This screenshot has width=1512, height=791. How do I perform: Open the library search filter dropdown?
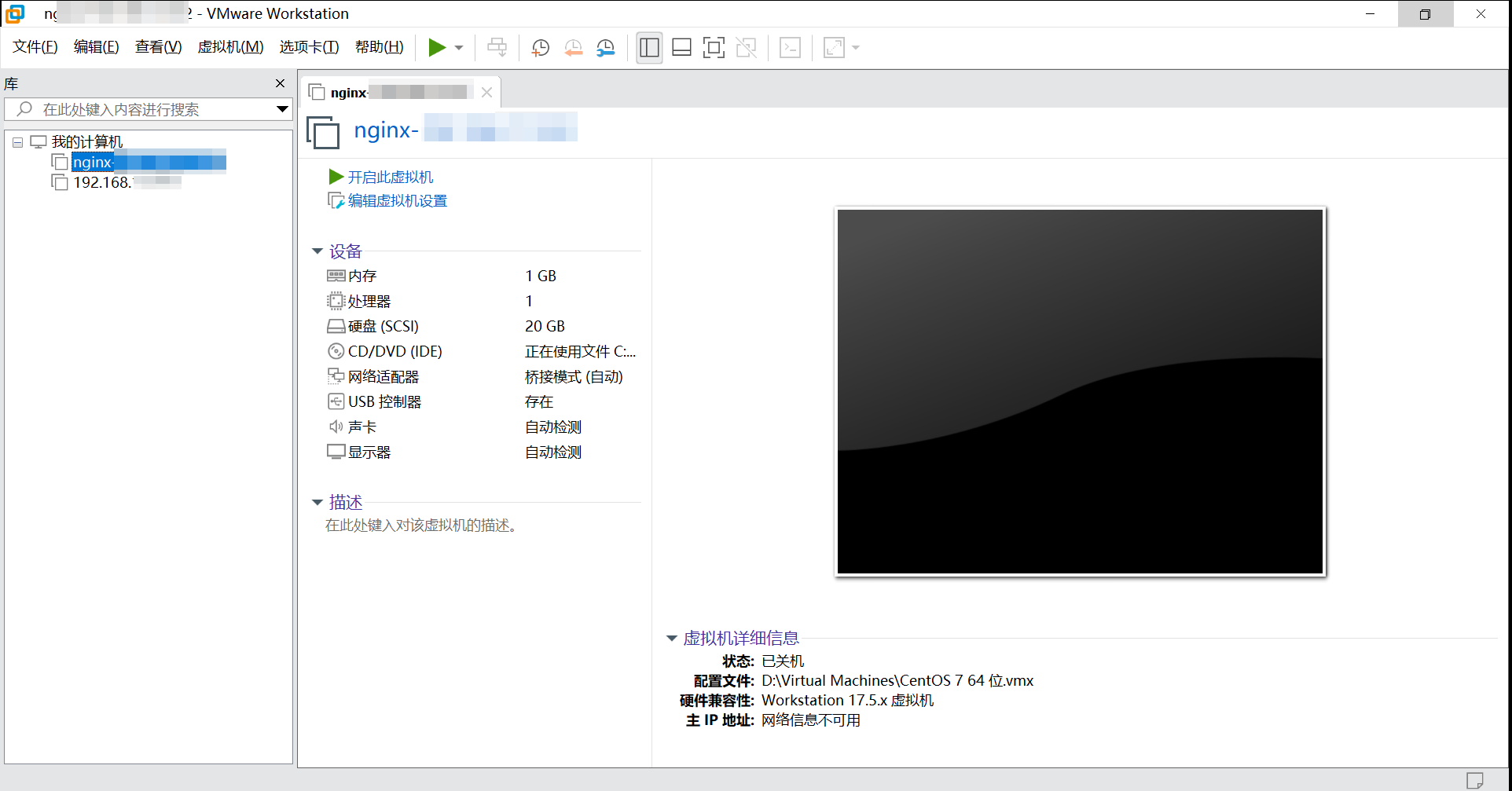pos(282,109)
